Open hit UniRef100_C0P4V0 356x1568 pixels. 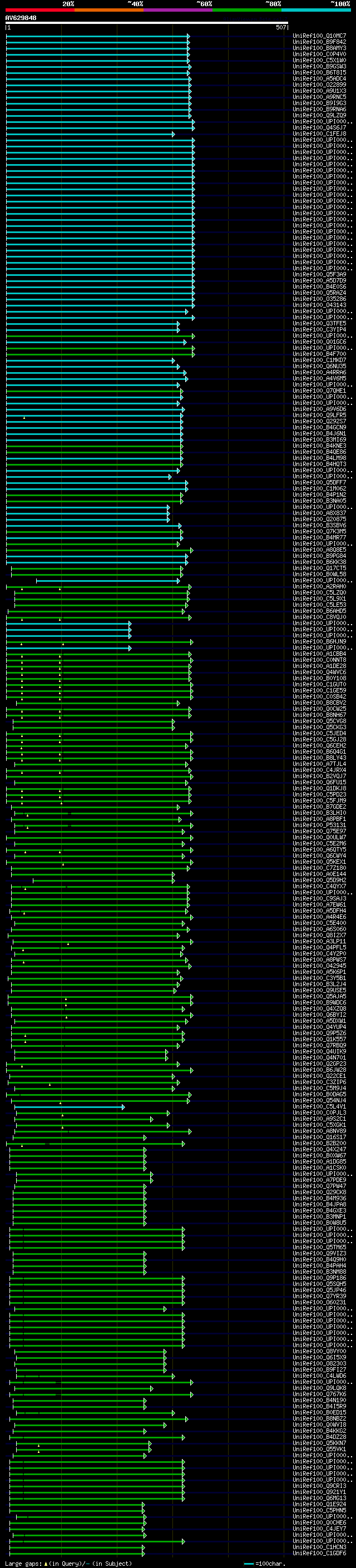(319, 54)
